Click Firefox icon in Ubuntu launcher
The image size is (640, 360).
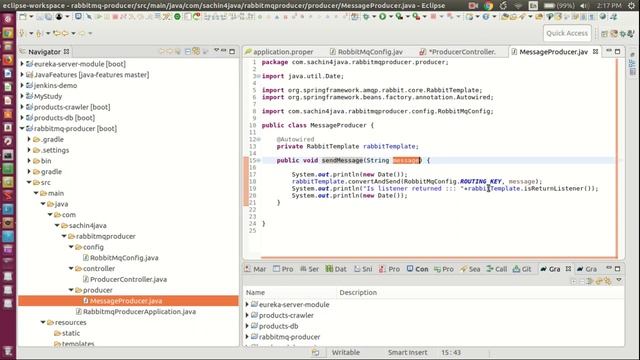pos(8,60)
